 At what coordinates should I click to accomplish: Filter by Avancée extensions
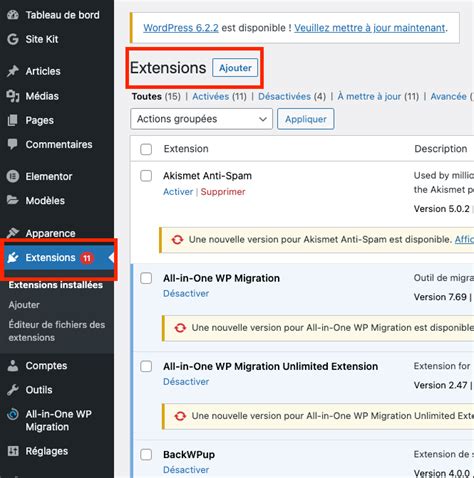pos(448,97)
